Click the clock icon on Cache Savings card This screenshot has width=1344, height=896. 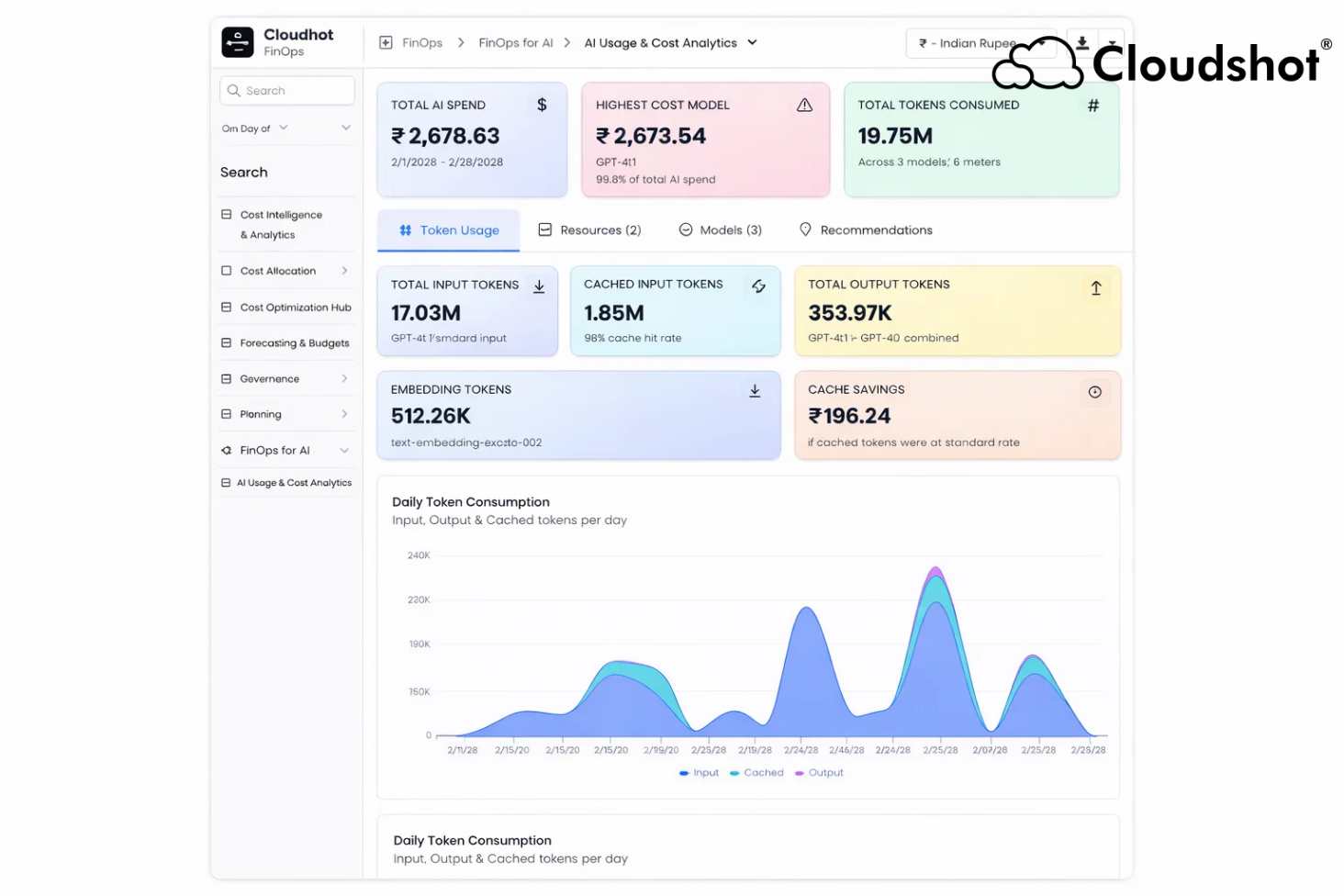1094,391
